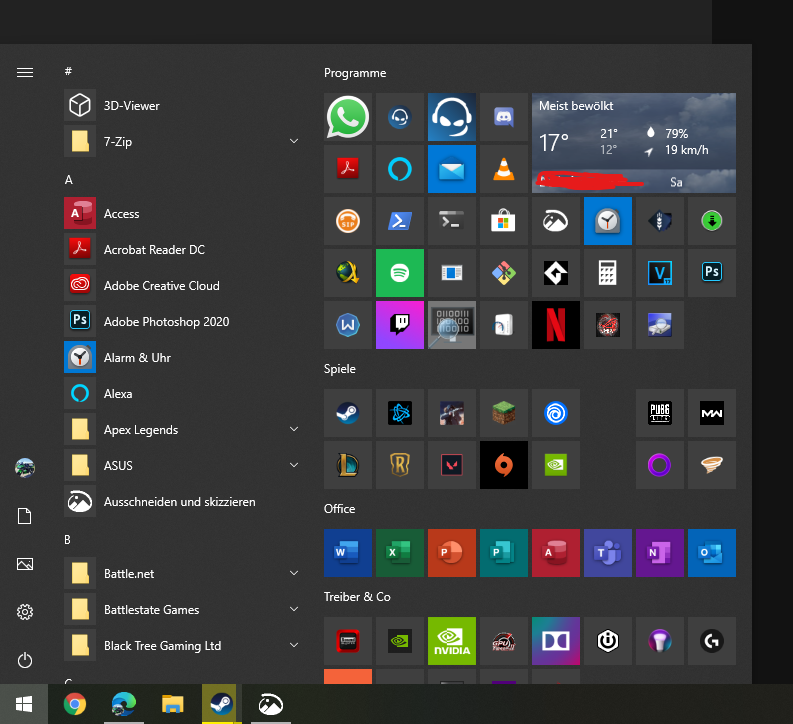Click the Spiele group heading
Screen dimensions: 793x724
pyautogui.click(x=340, y=369)
